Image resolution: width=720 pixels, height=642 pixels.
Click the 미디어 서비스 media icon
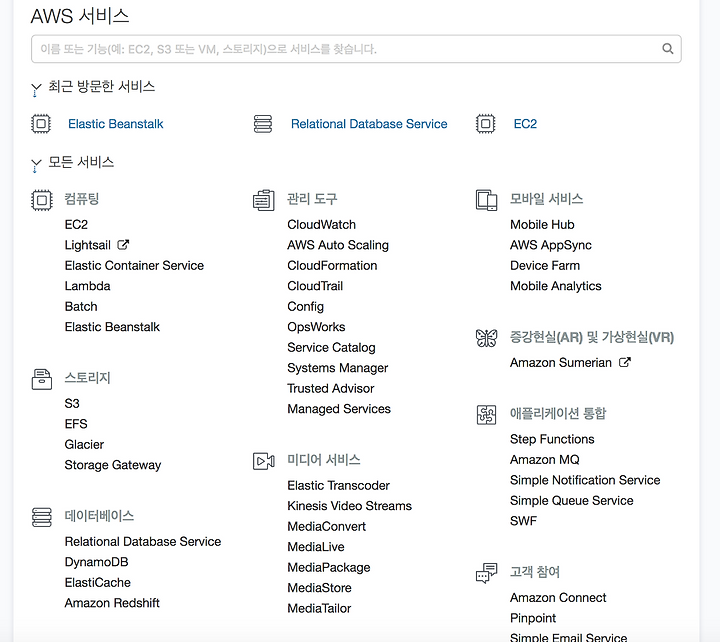264,461
